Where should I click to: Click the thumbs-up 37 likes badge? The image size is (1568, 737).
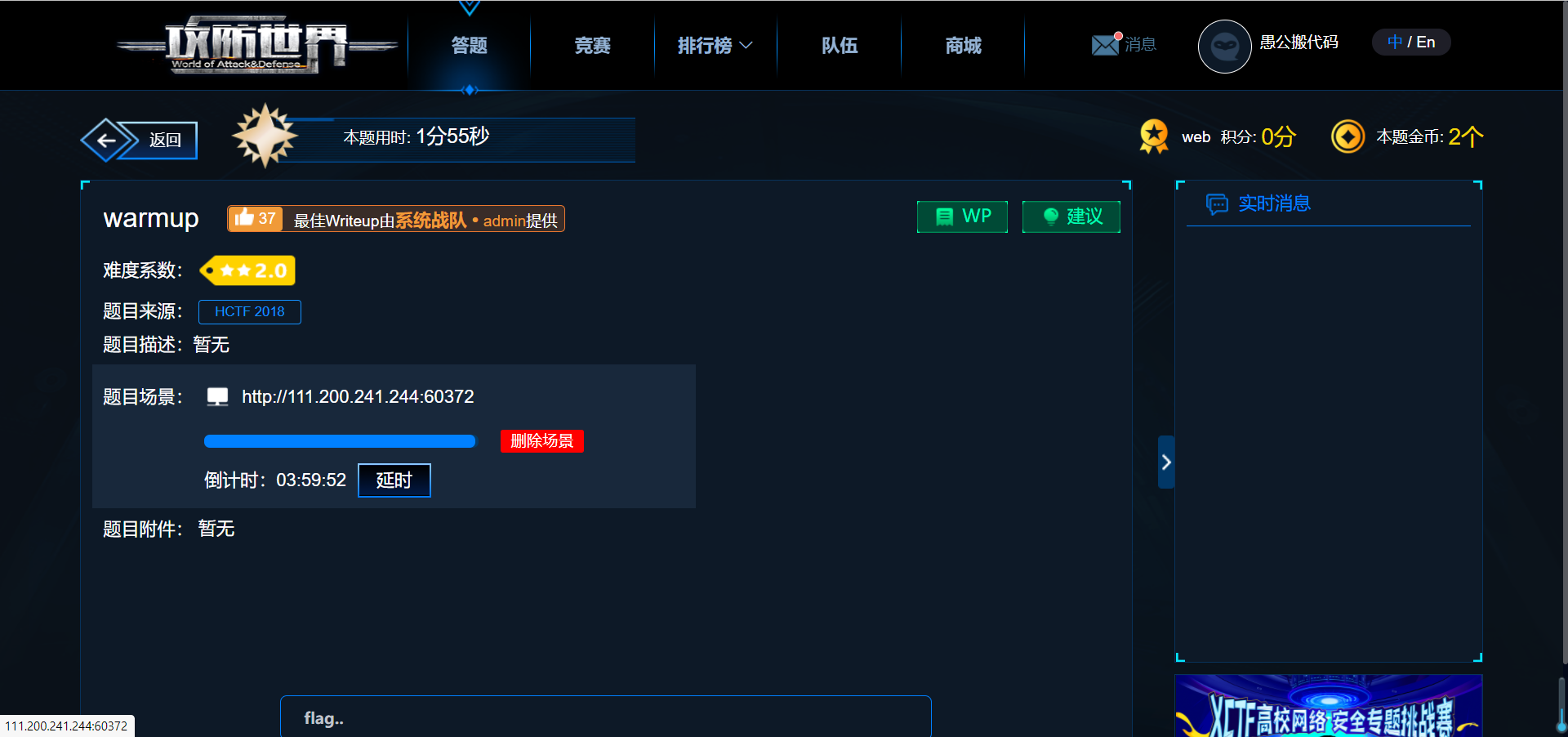256,218
